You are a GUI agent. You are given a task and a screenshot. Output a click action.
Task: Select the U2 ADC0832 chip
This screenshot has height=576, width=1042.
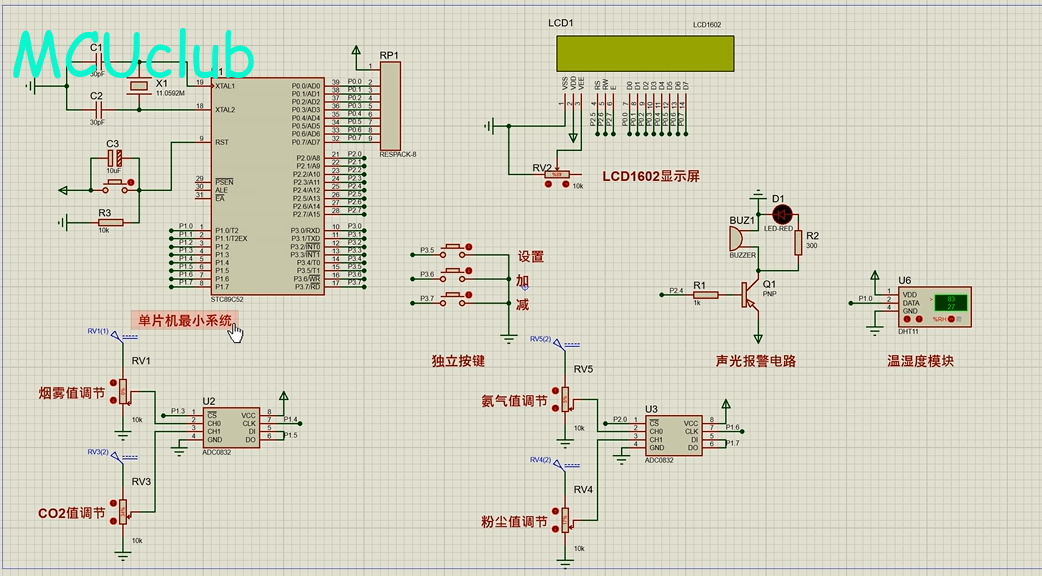tap(232, 427)
